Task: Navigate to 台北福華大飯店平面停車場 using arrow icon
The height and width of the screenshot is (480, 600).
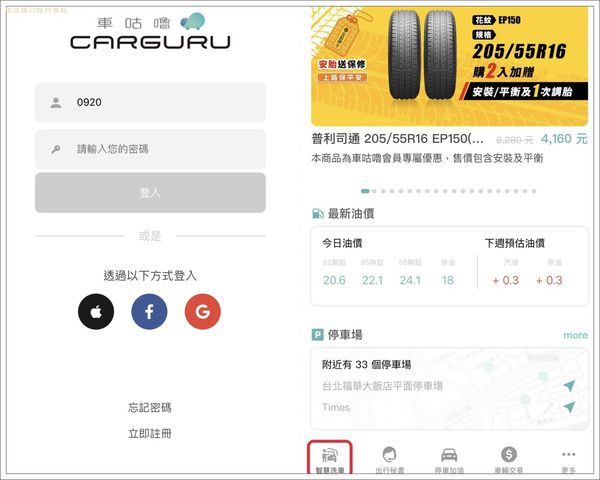Action: [569, 385]
